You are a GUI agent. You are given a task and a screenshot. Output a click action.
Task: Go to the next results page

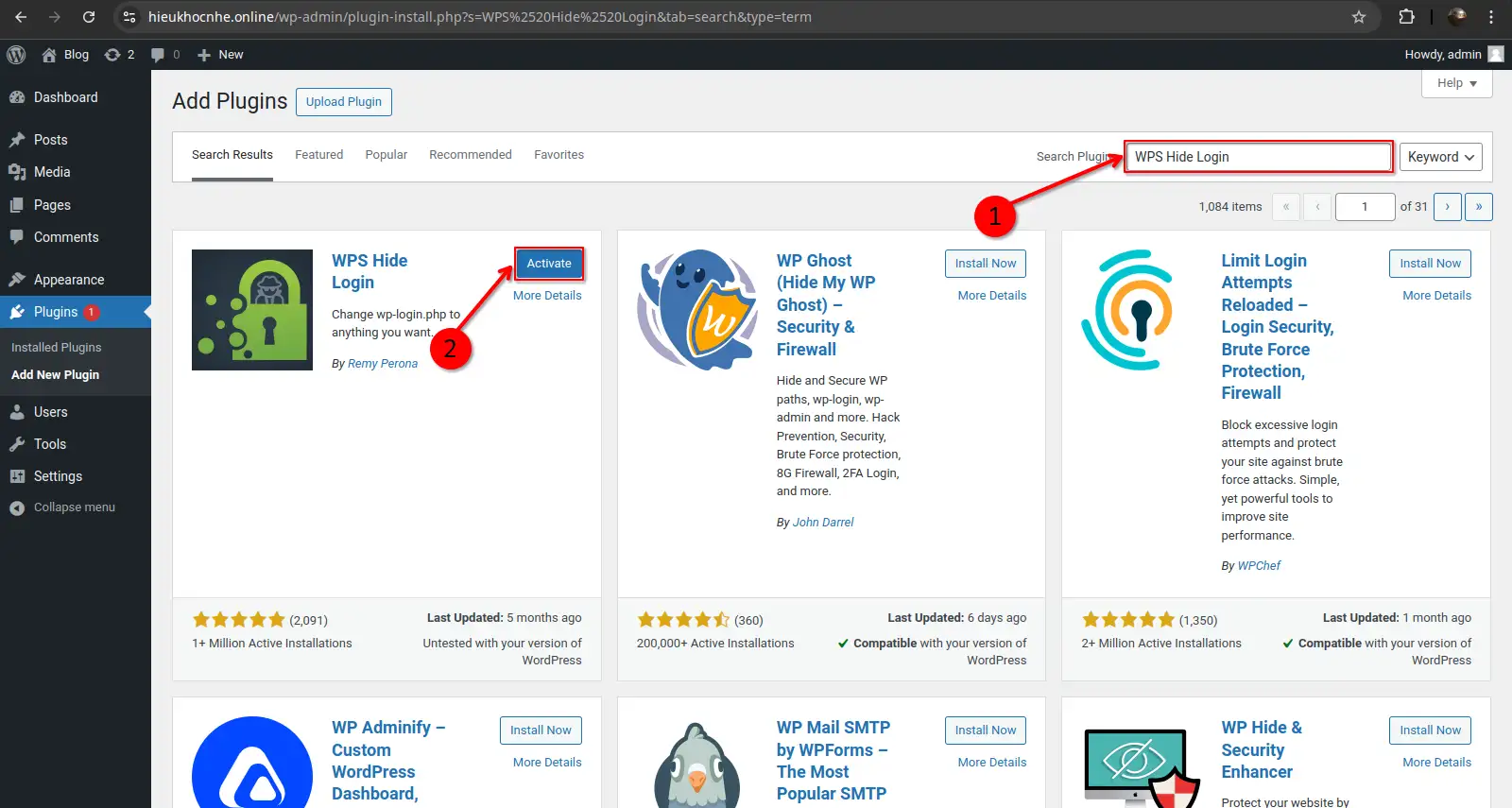[1447, 207]
